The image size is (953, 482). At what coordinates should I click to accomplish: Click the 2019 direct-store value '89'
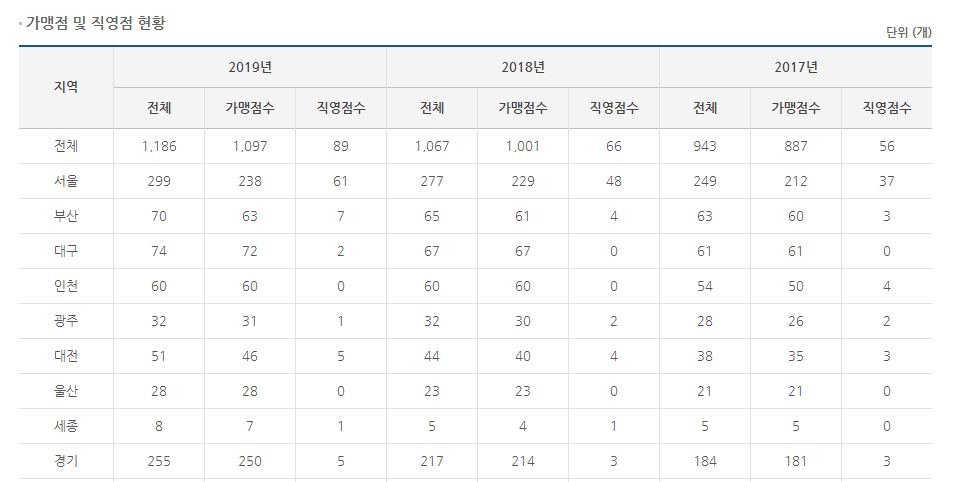[340, 146]
